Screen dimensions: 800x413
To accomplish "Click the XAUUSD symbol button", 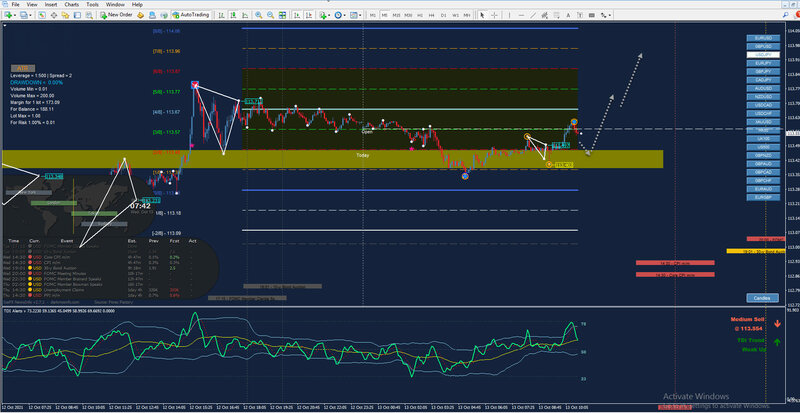I will pos(763,121).
